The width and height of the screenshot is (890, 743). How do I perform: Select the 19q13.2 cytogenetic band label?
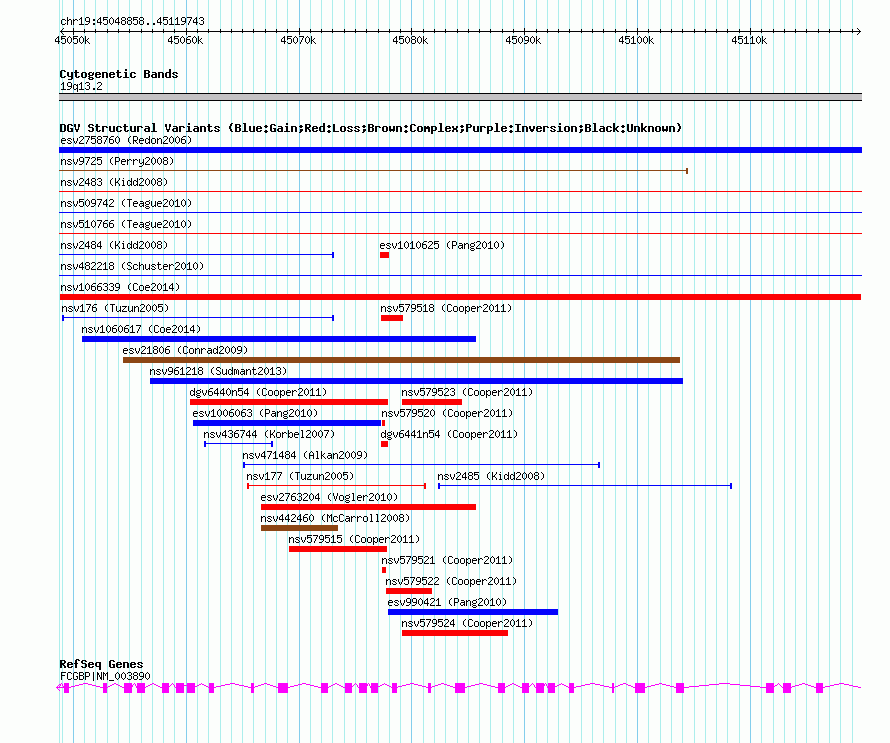pos(81,86)
